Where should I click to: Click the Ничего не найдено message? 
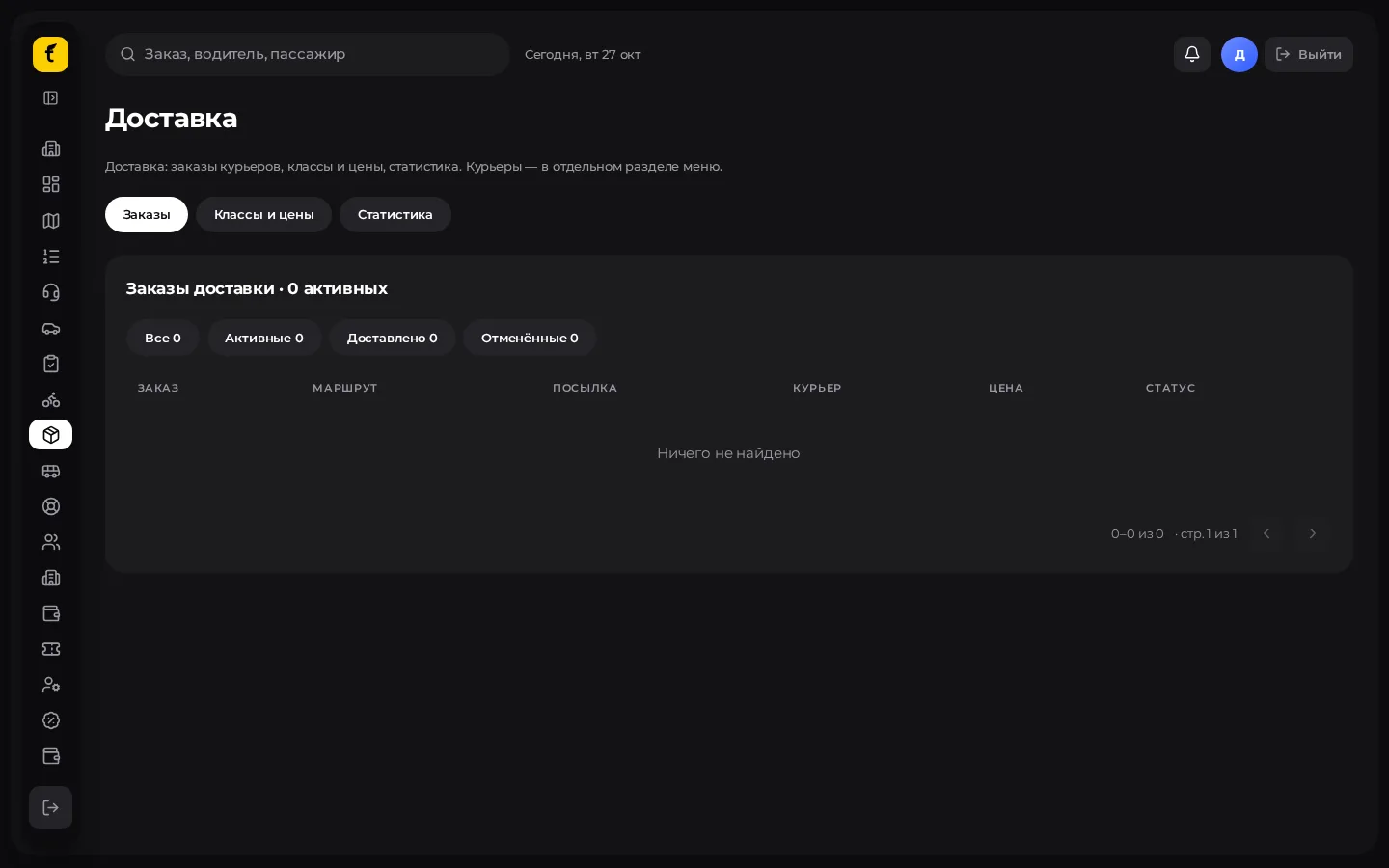click(728, 453)
